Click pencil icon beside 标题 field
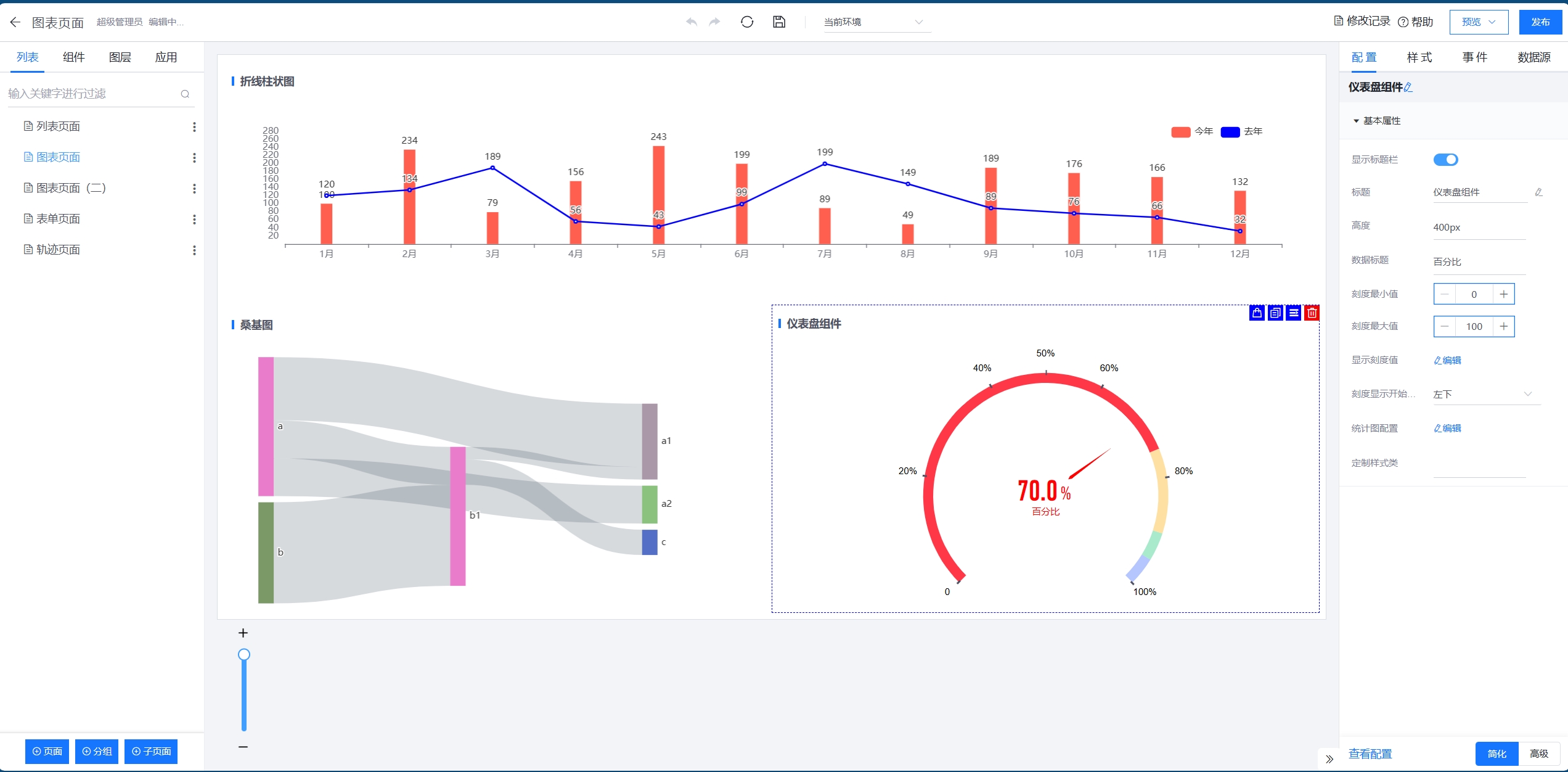This screenshot has height=772, width=1568. point(1538,192)
